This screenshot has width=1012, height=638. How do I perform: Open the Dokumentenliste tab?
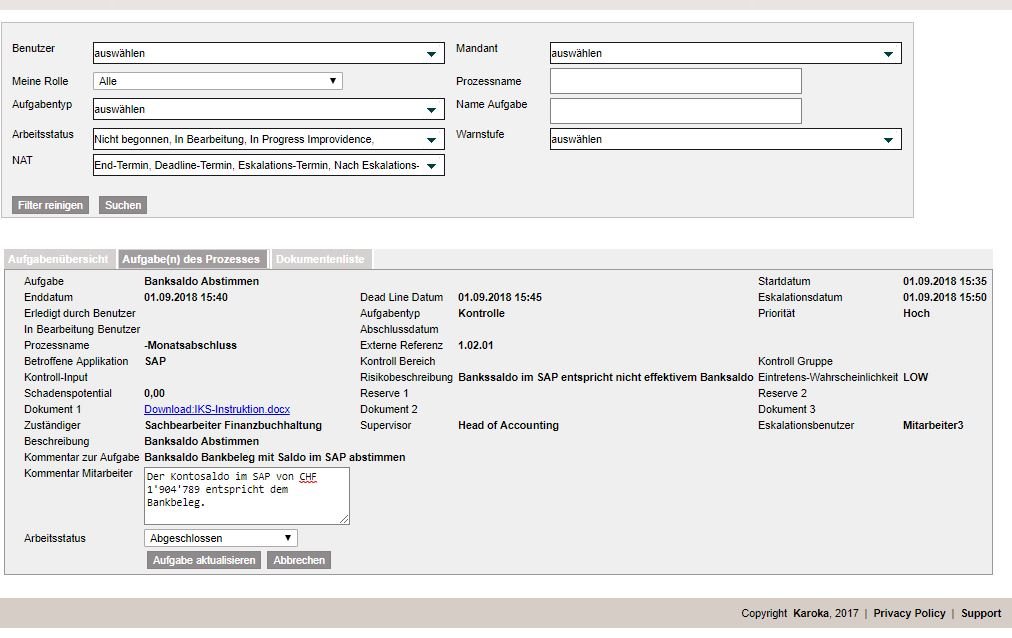click(321, 259)
